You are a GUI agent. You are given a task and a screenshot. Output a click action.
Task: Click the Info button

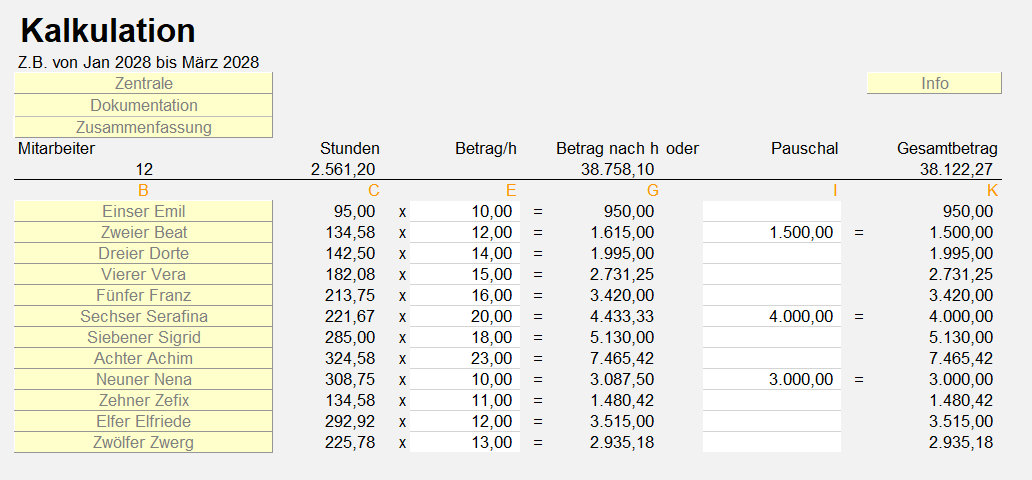pos(934,83)
